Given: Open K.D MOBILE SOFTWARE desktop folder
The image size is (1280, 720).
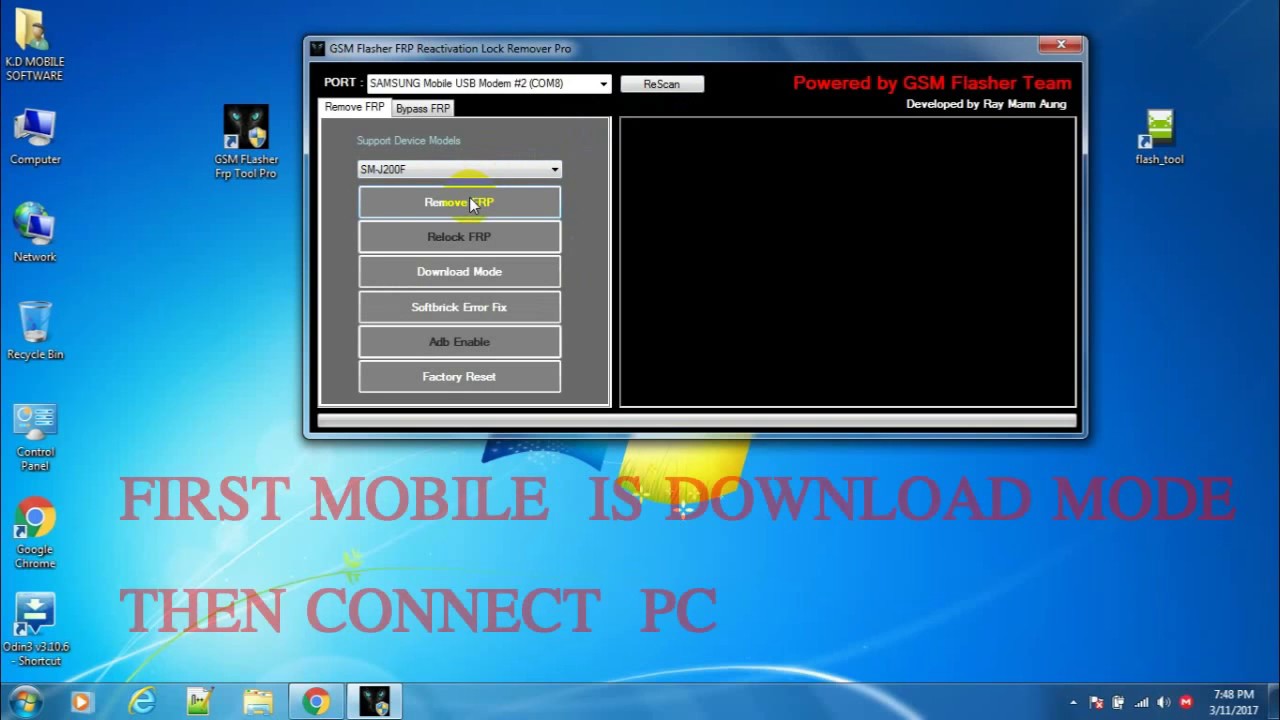Looking at the screenshot, I should [35, 44].
